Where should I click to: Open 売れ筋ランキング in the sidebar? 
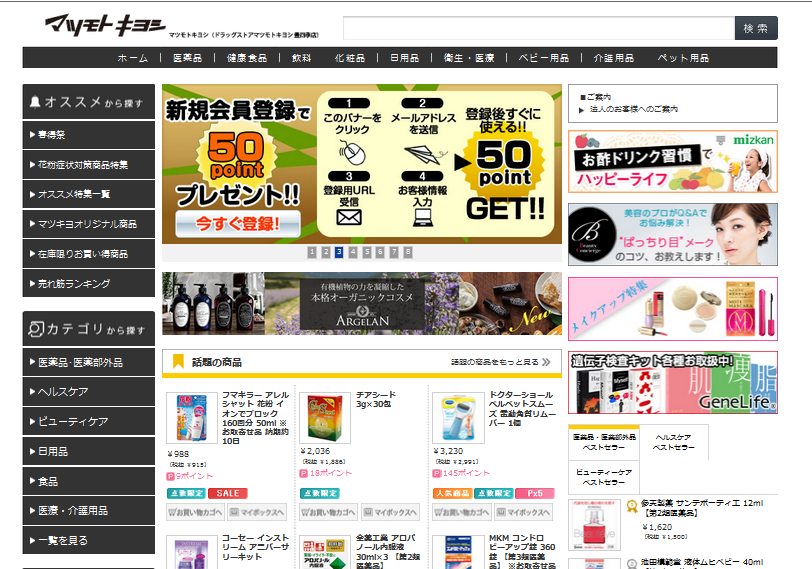[x=89, y=284]
